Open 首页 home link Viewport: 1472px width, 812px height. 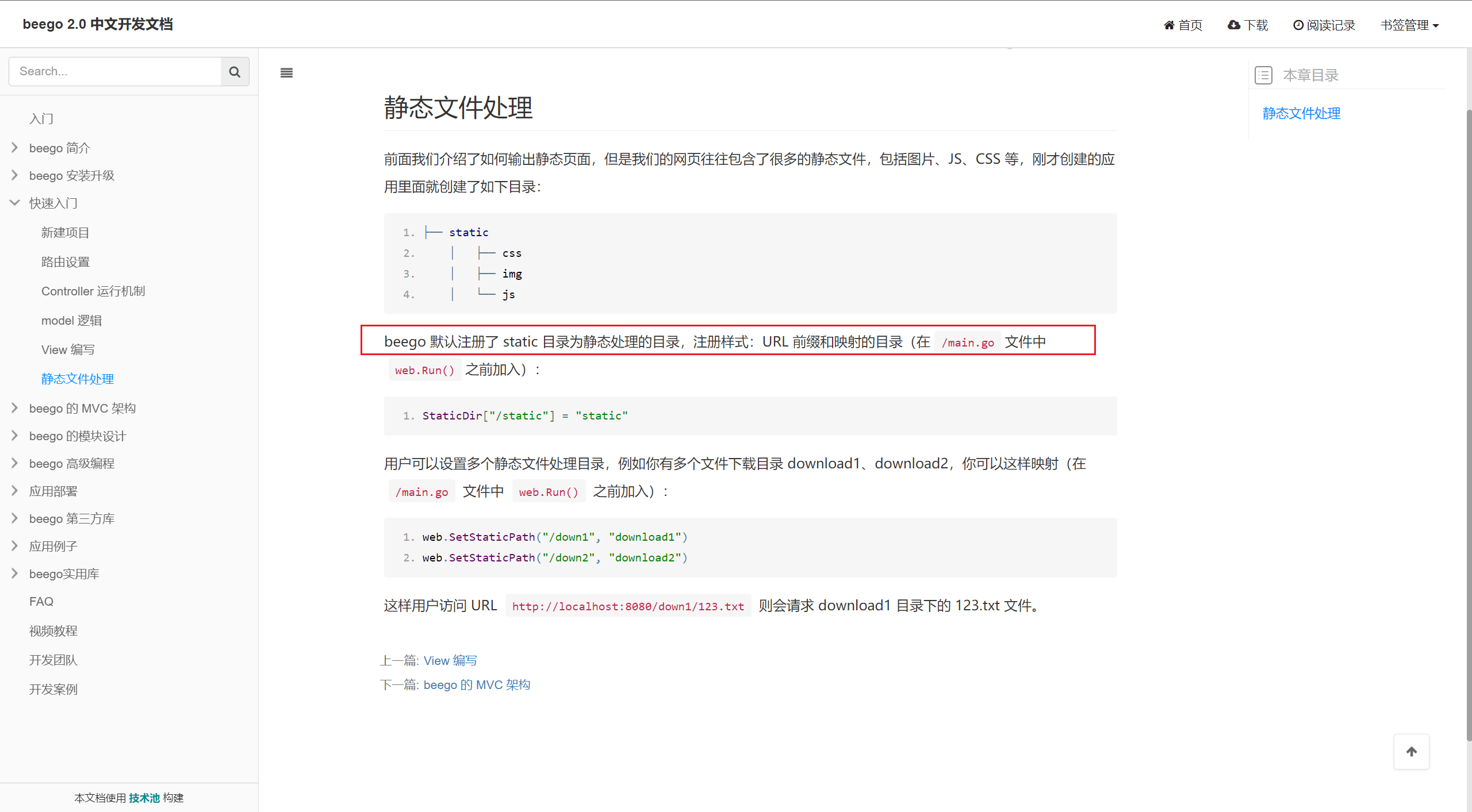[1183, 25]
